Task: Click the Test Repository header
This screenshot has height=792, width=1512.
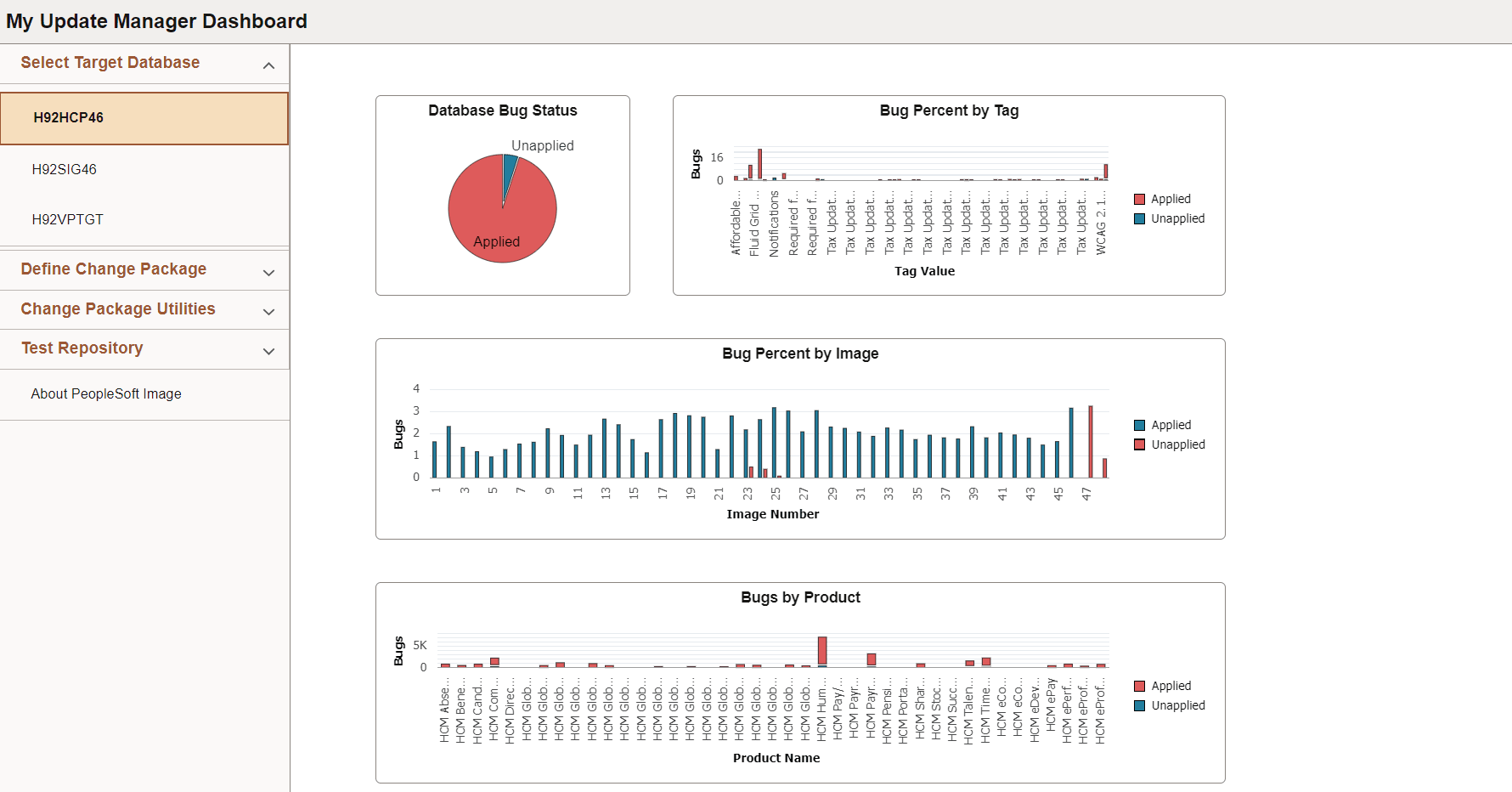Action: 82,348
